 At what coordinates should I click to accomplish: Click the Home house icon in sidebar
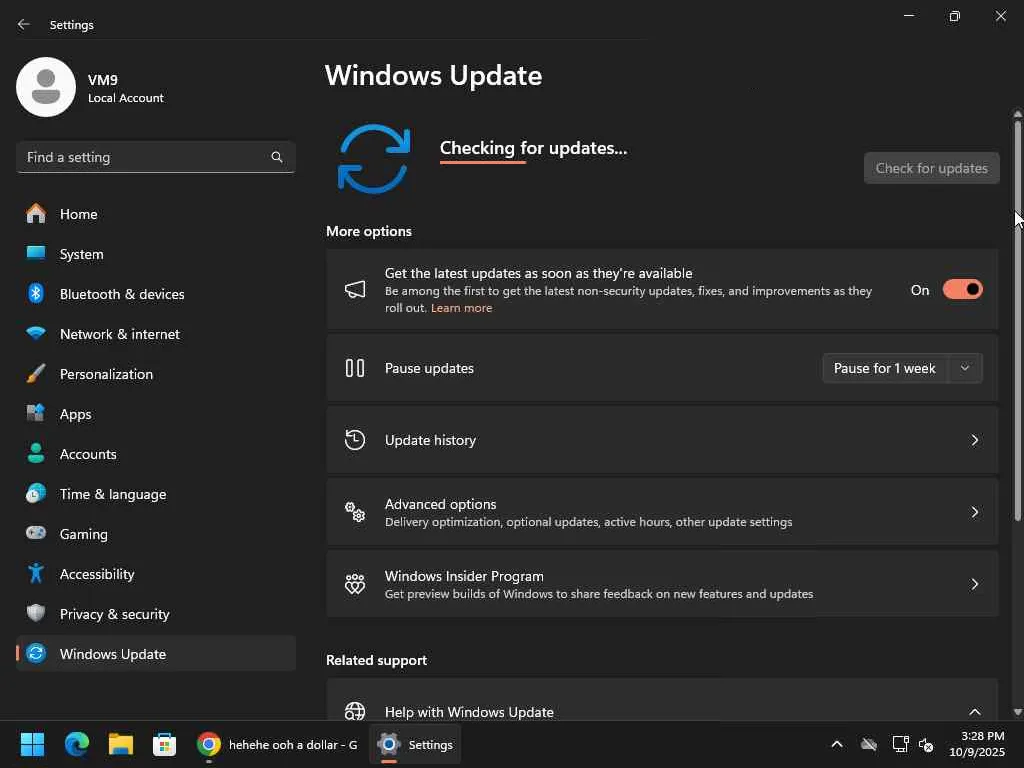coord(36,214)
